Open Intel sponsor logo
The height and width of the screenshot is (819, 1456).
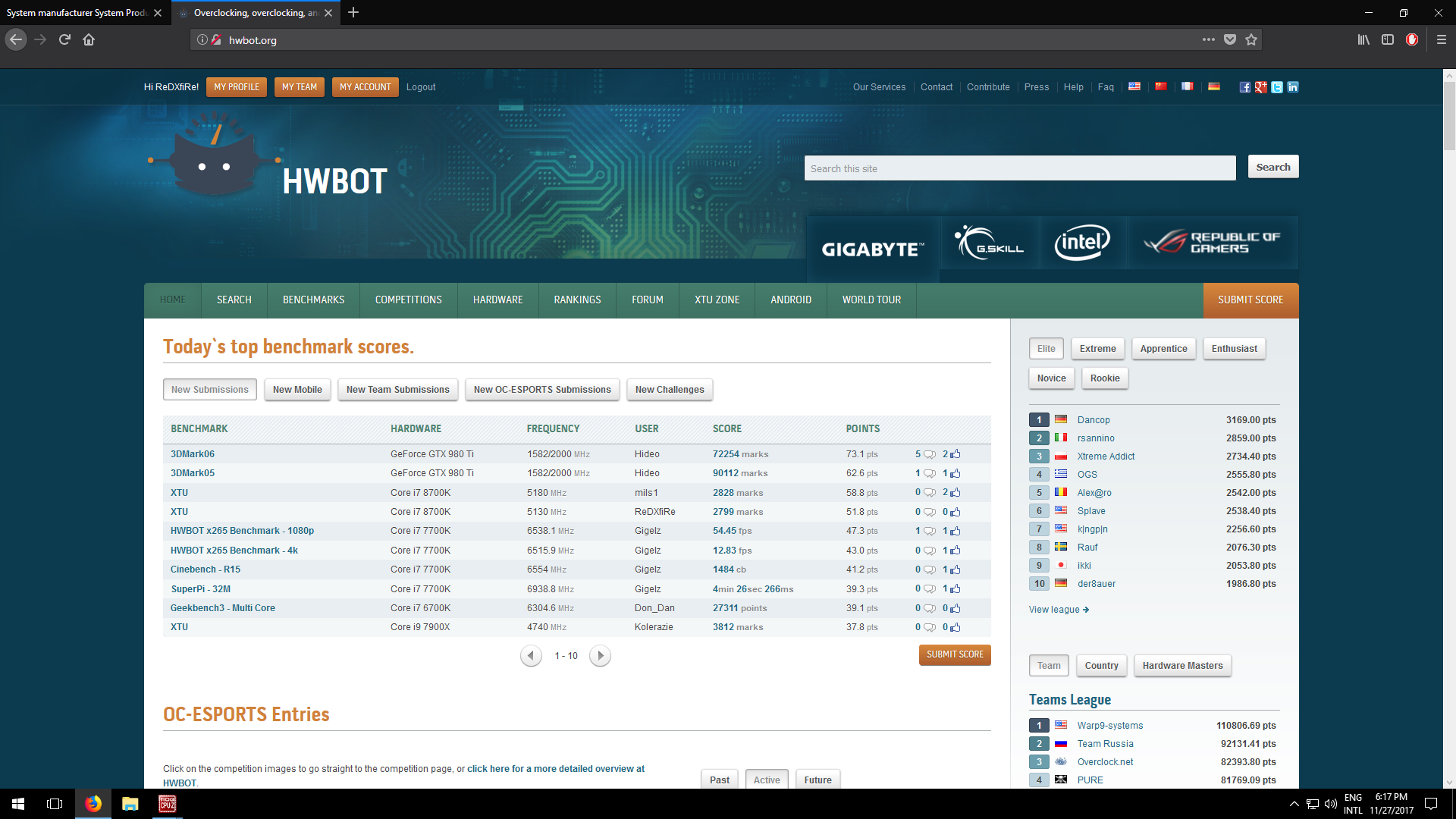(x=1082, y=243)
